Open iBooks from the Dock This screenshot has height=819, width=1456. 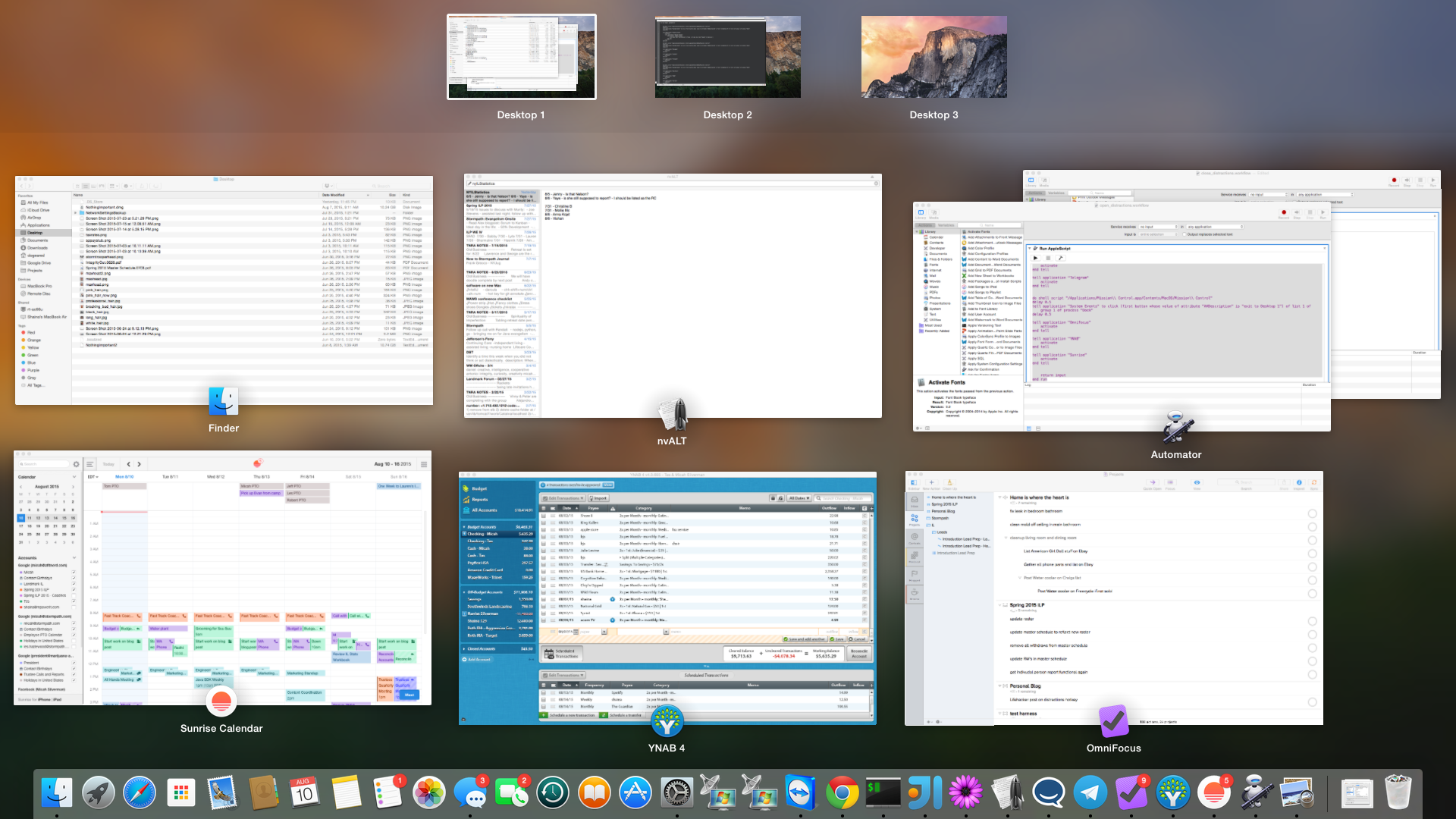pyautogui.click(x=595, y=793)
